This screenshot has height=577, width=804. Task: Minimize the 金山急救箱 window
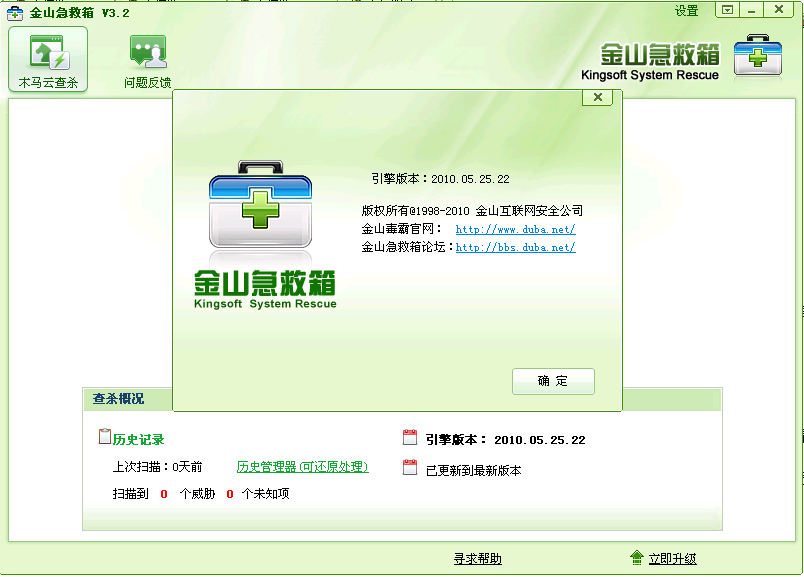752,10
